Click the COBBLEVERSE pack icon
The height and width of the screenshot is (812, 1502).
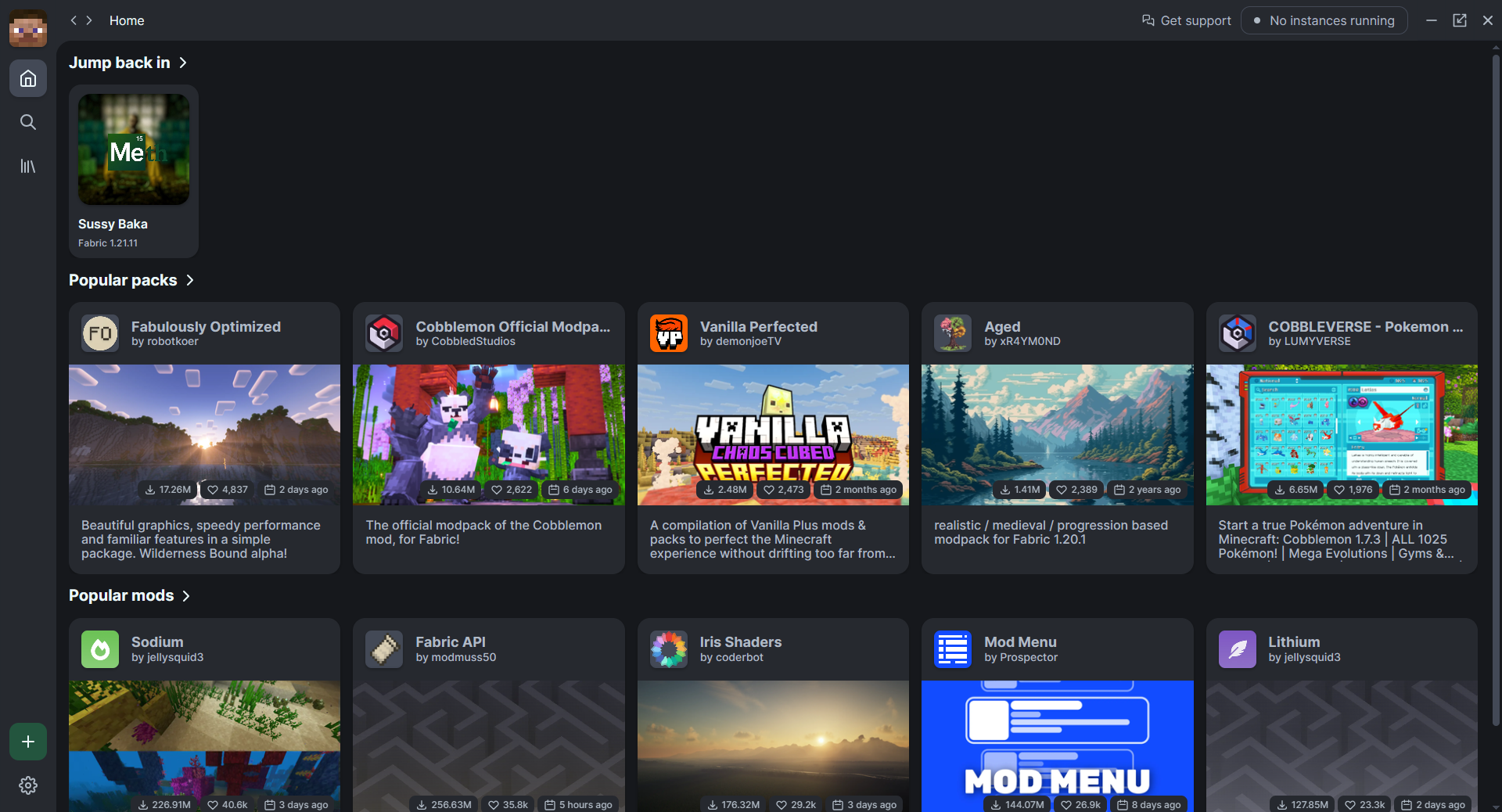(1238, 333)
